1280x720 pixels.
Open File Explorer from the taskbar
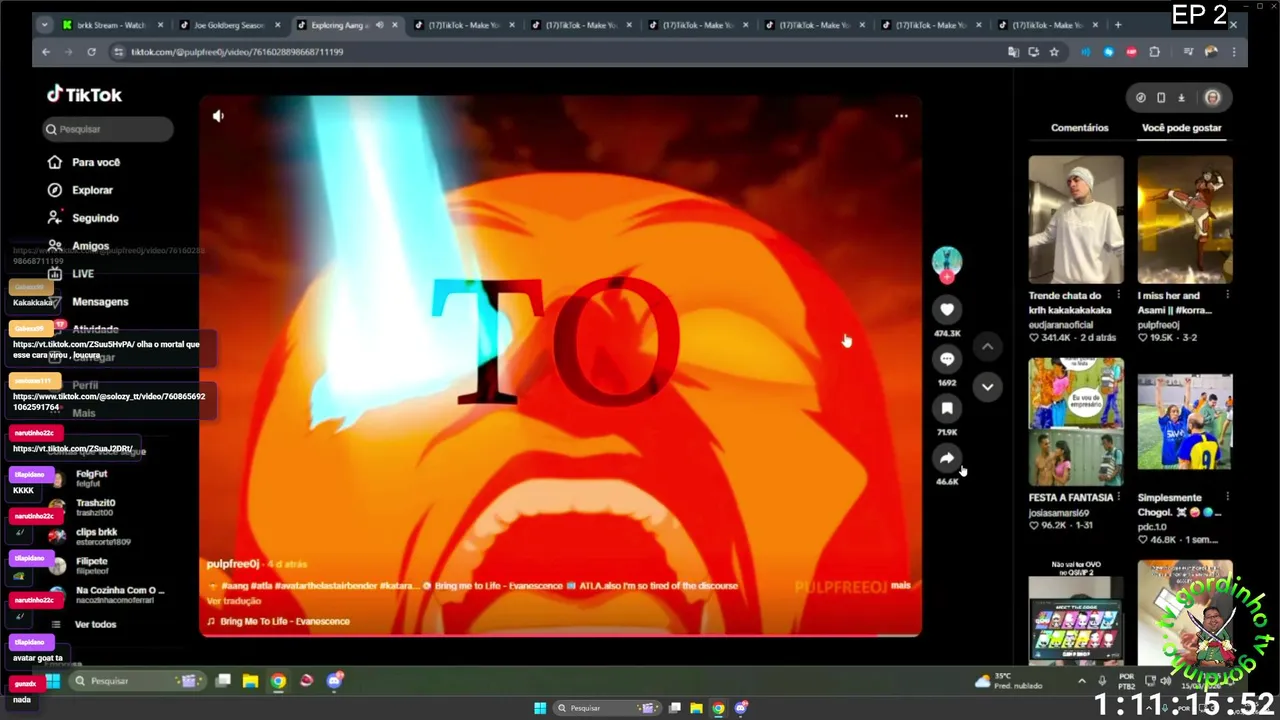[250, 681]
